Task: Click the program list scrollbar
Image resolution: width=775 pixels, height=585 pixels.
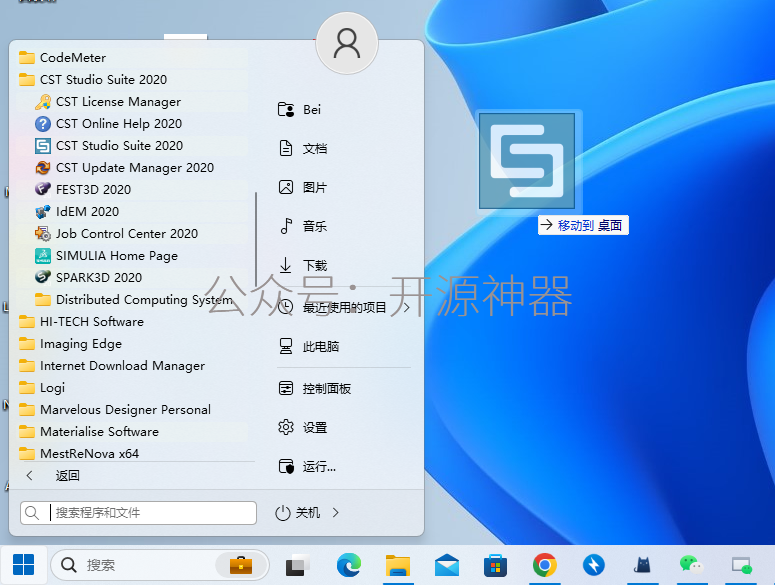Action: pos(256,240)
